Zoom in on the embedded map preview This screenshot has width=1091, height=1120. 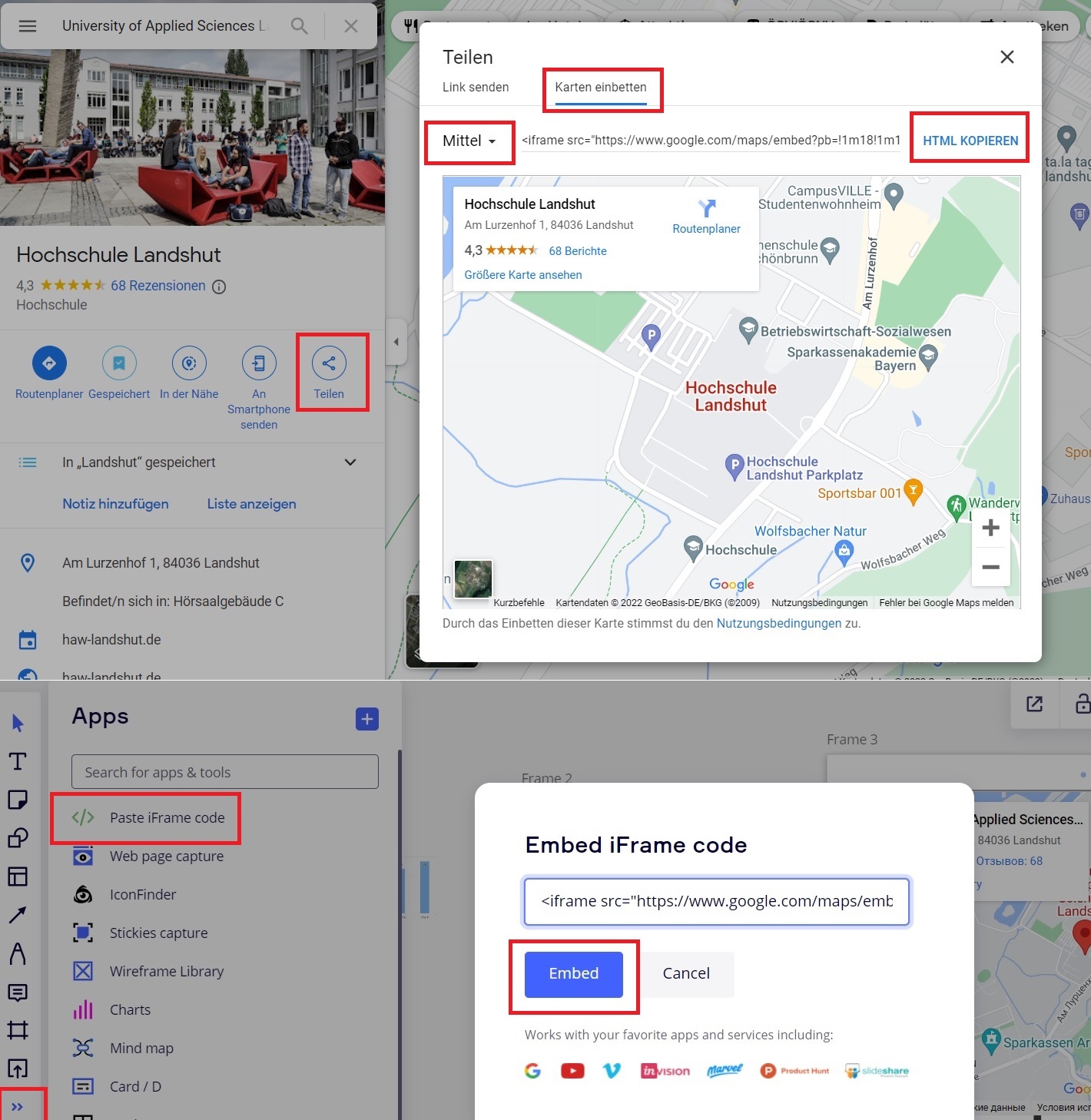991,528
